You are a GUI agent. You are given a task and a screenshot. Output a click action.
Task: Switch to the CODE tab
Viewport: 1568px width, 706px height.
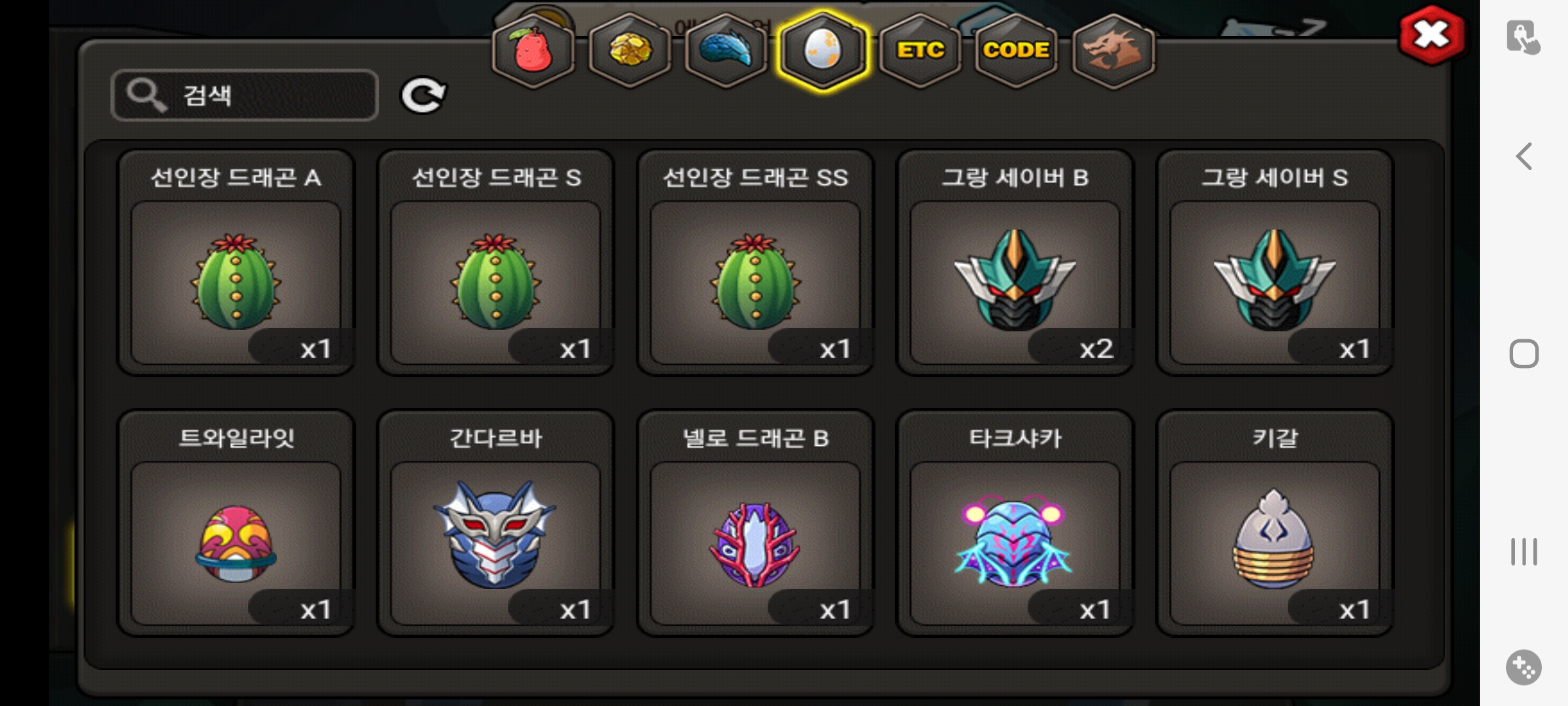point(1016,50)
